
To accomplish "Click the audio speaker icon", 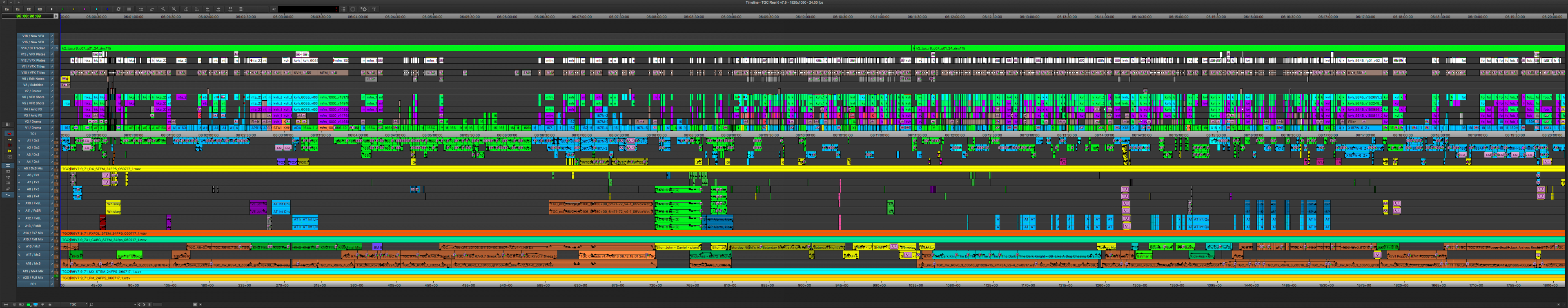I will click(x=274, y=10).
